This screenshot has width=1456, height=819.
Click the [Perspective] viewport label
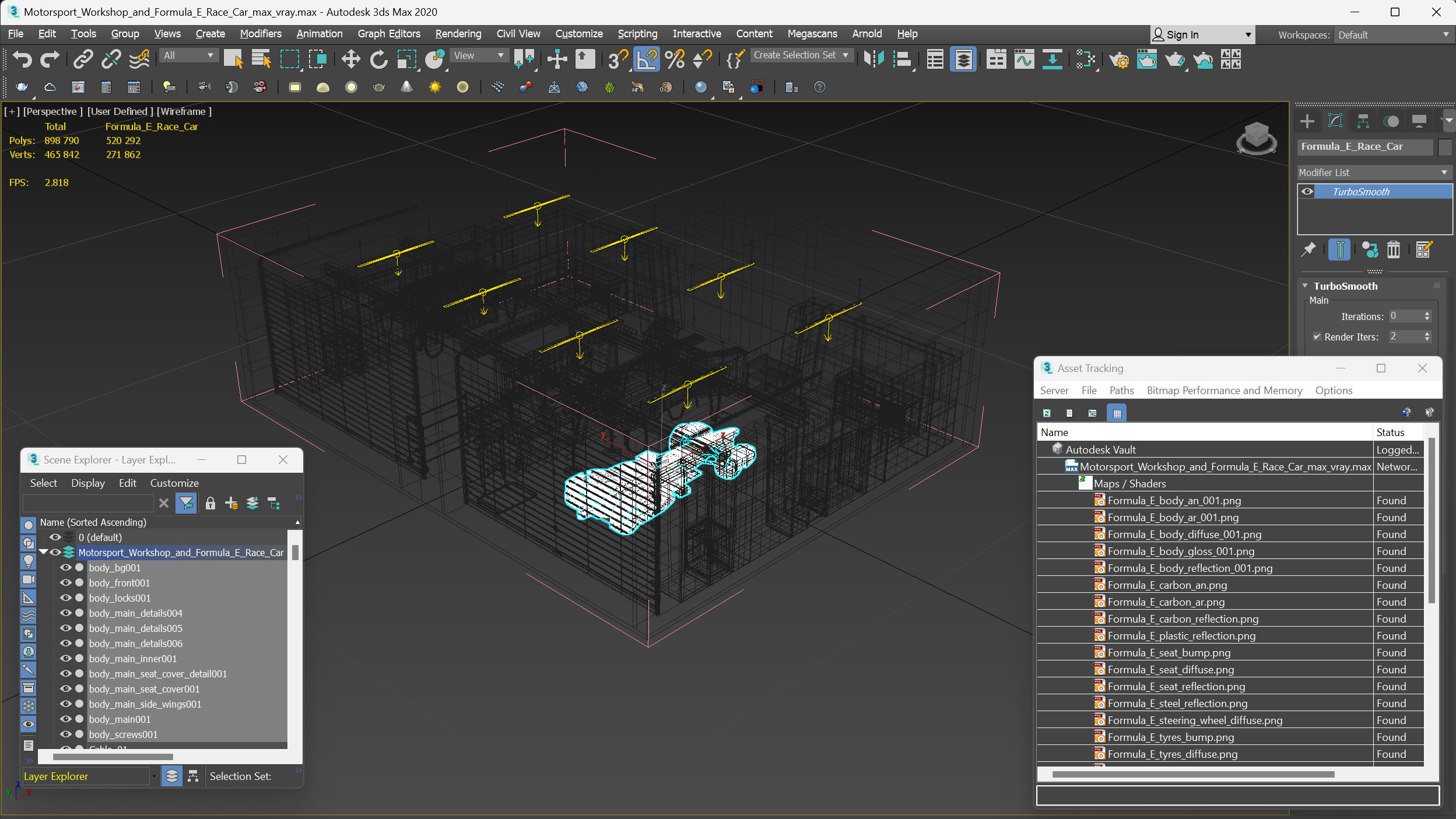point(52,111)
